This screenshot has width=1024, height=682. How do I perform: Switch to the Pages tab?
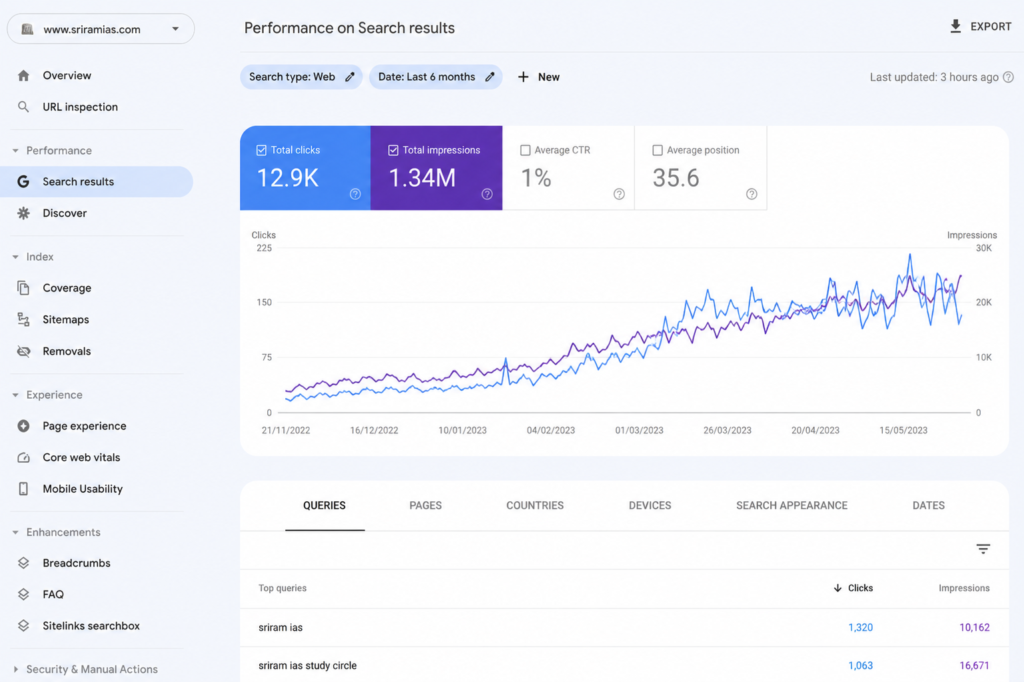pos(426,506)
